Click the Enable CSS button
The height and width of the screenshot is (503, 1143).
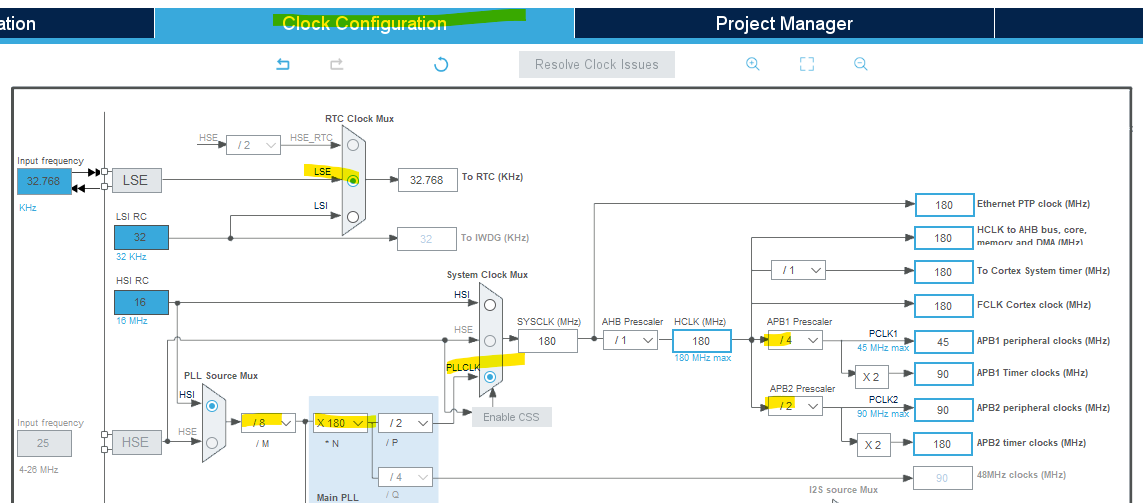click(x=512, y=418)
